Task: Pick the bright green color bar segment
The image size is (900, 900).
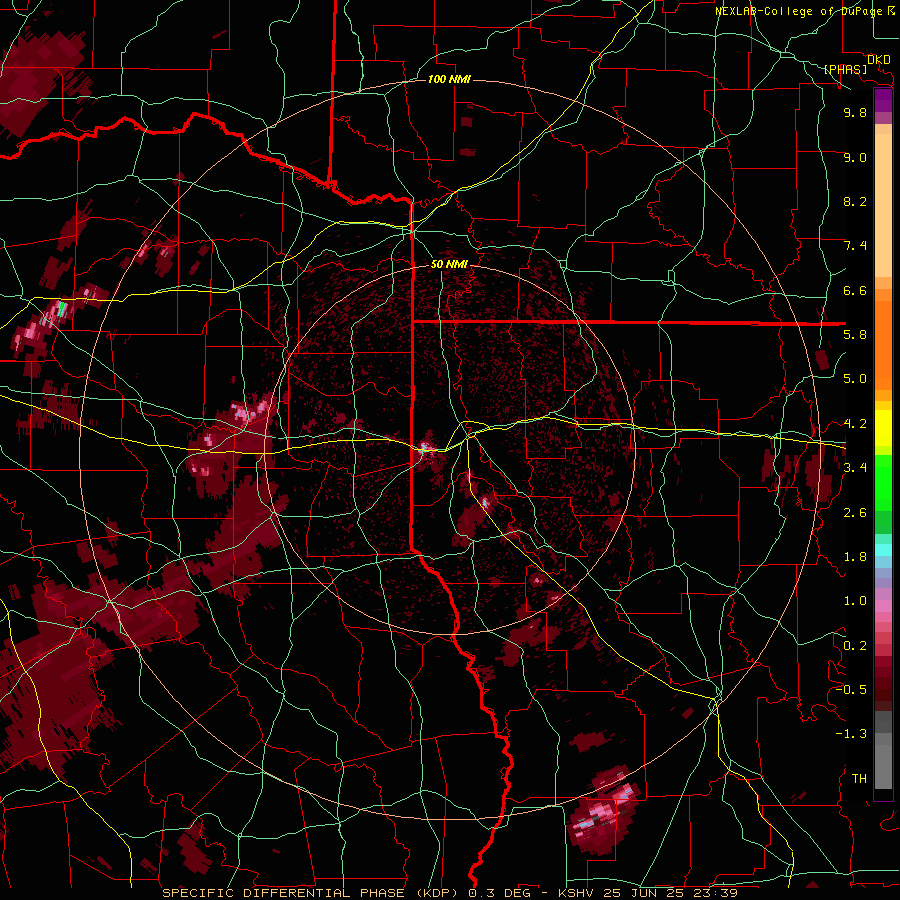Action: pos(883,482)
